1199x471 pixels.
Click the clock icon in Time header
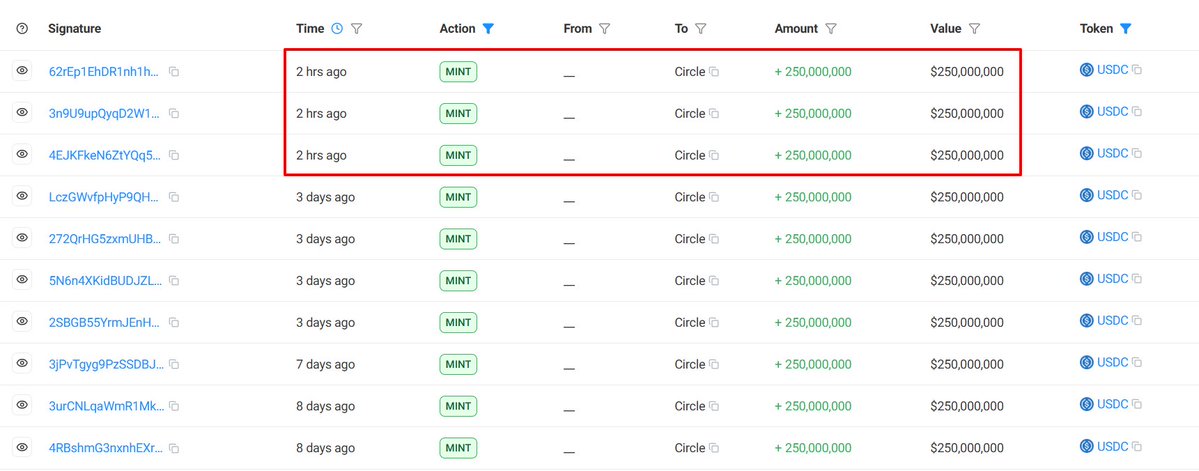tap(337, 29)
